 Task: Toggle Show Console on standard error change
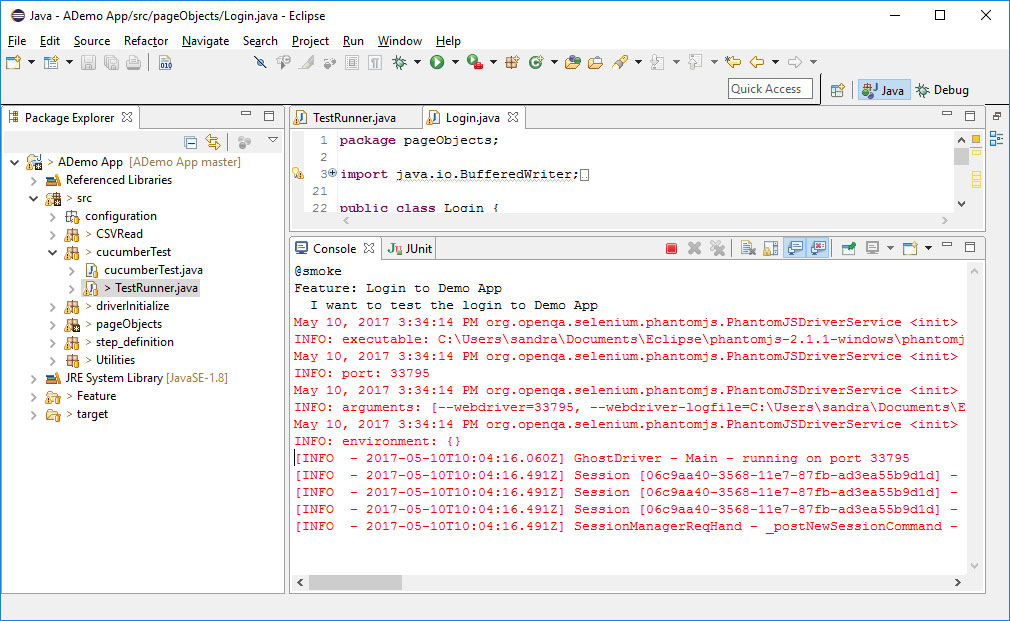click(x=818, y=249)
